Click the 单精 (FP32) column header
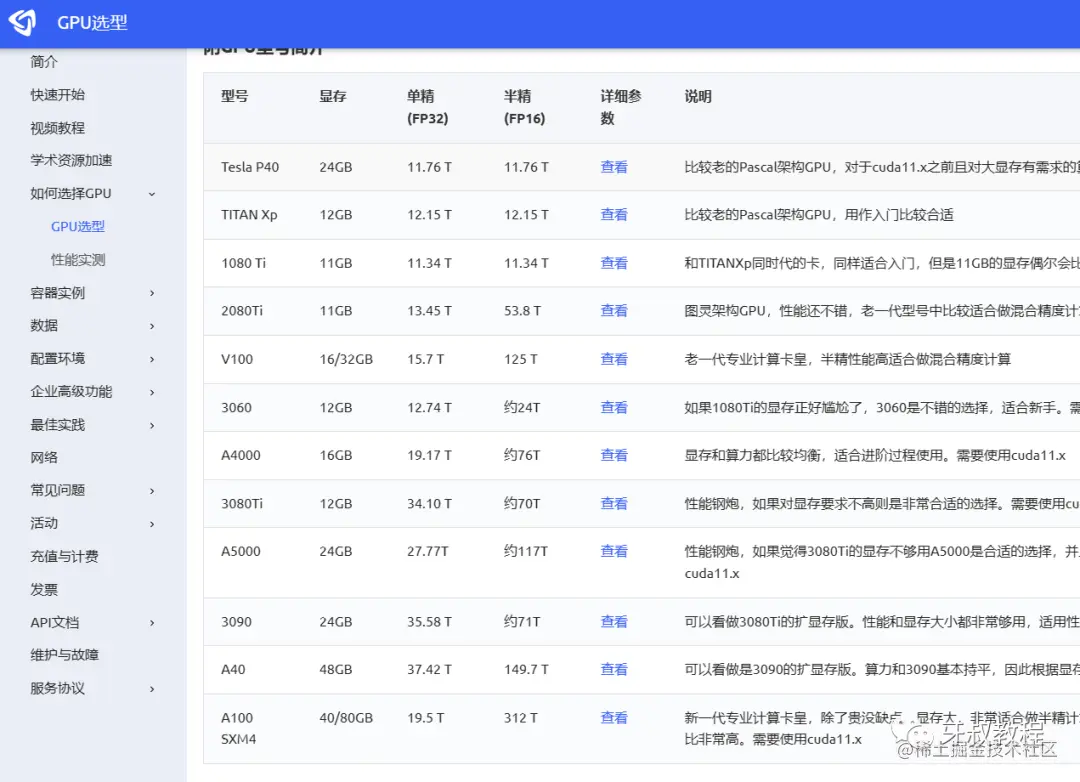This screenshot has height=782, width=1080. coord(427,107)
